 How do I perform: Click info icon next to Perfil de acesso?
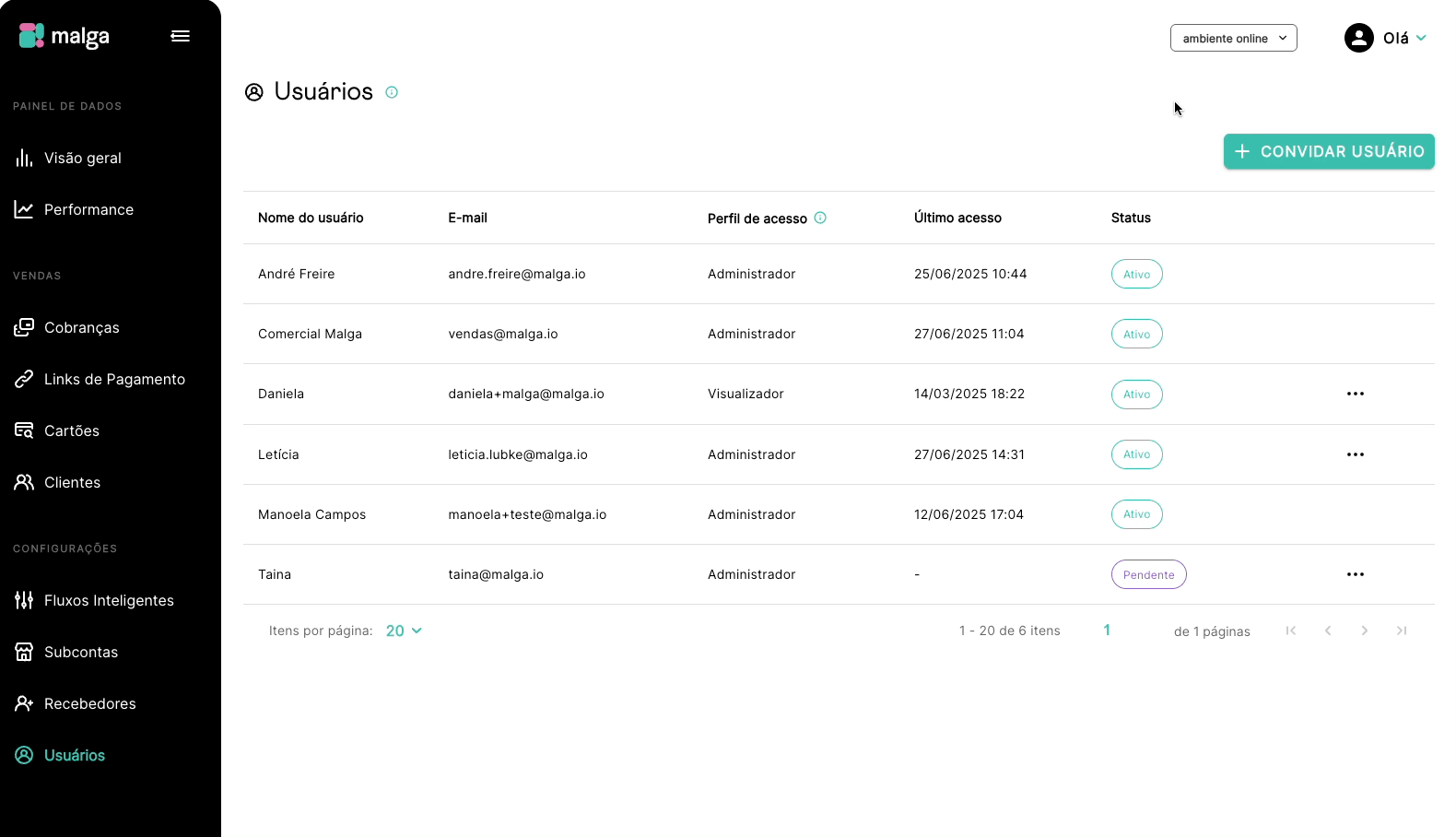point(820,218)
